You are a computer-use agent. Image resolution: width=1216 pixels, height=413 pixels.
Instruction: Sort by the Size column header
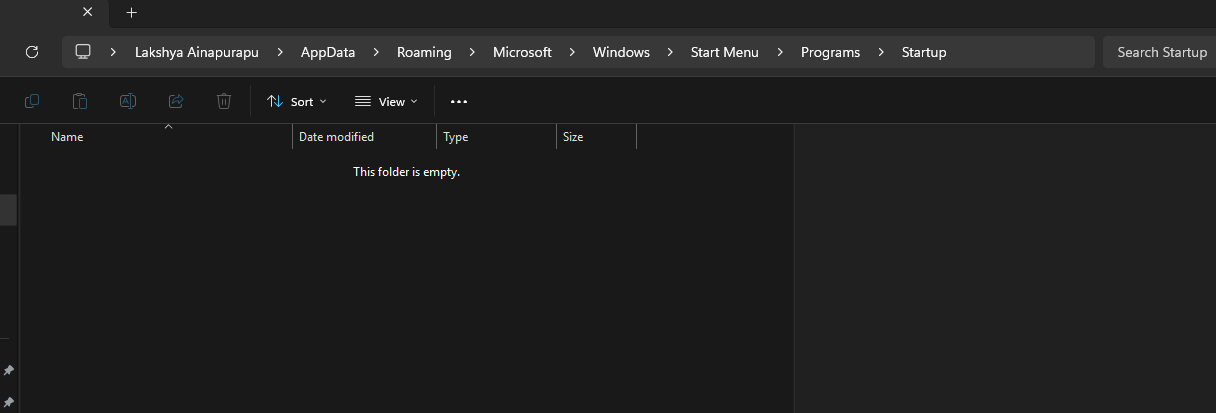597,137
